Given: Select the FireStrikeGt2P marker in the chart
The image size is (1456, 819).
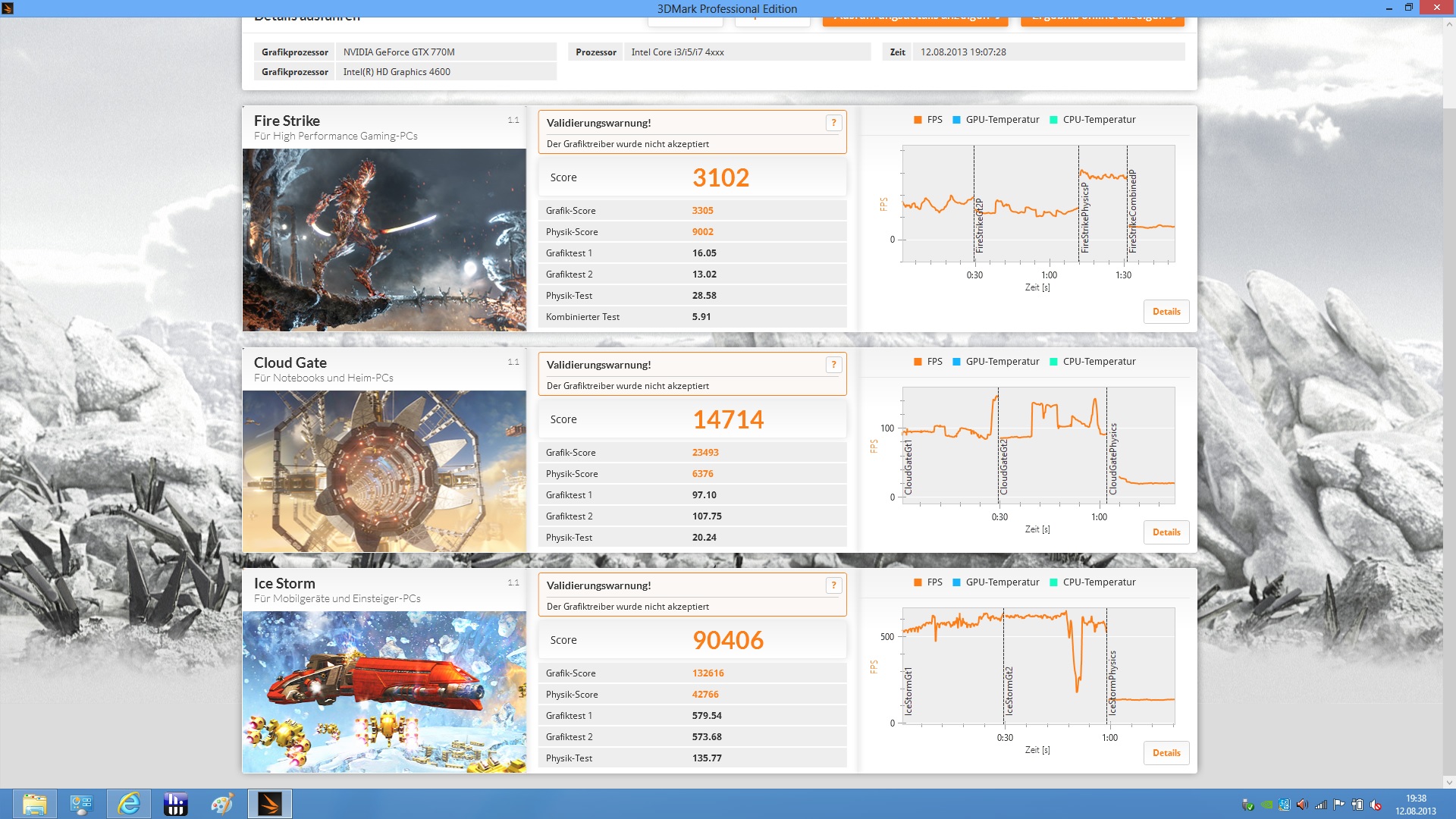Looking at the screenshot, I should (979, 225).
